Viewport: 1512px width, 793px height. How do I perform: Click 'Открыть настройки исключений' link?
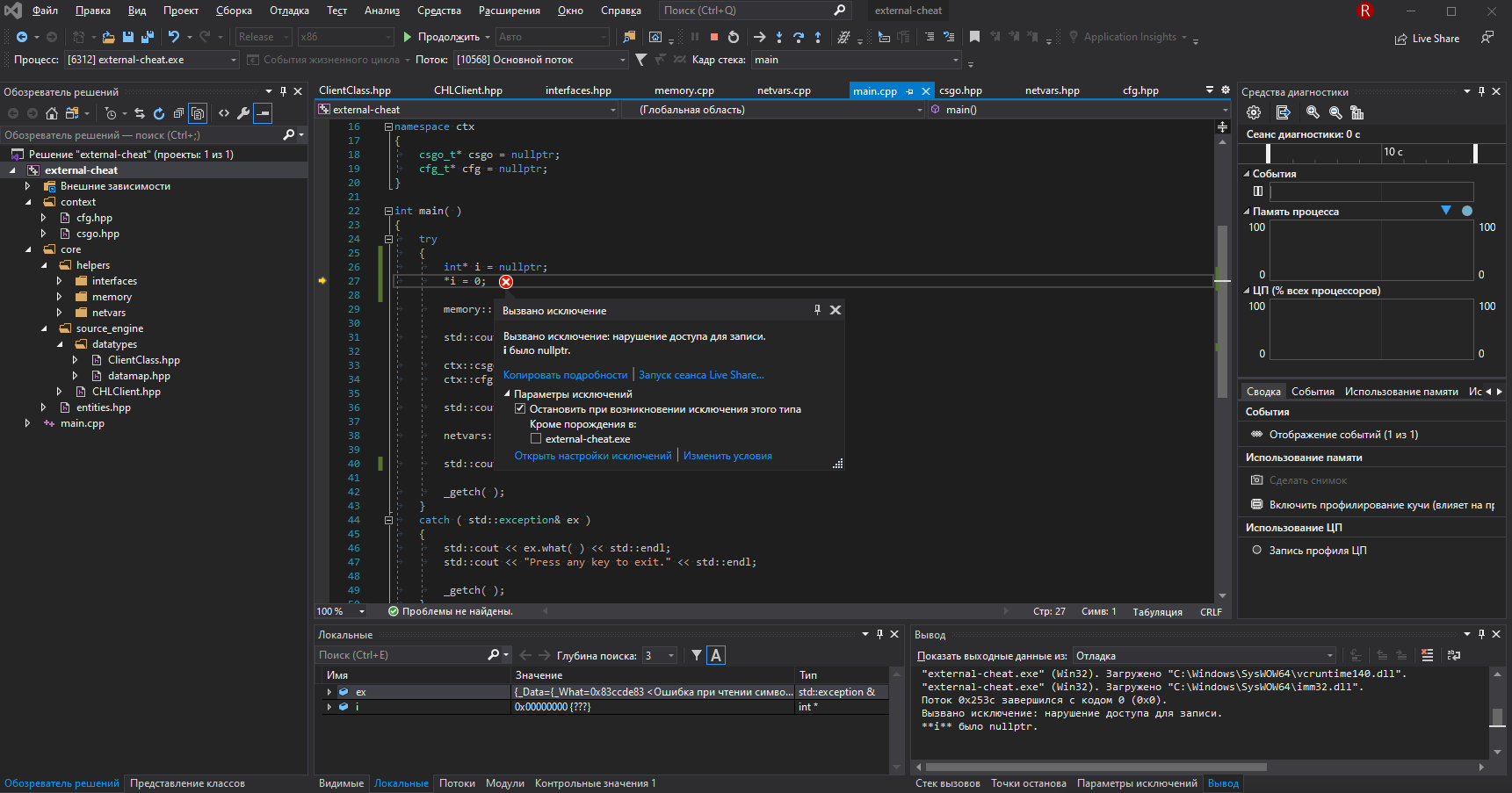(x=593, y=456)
